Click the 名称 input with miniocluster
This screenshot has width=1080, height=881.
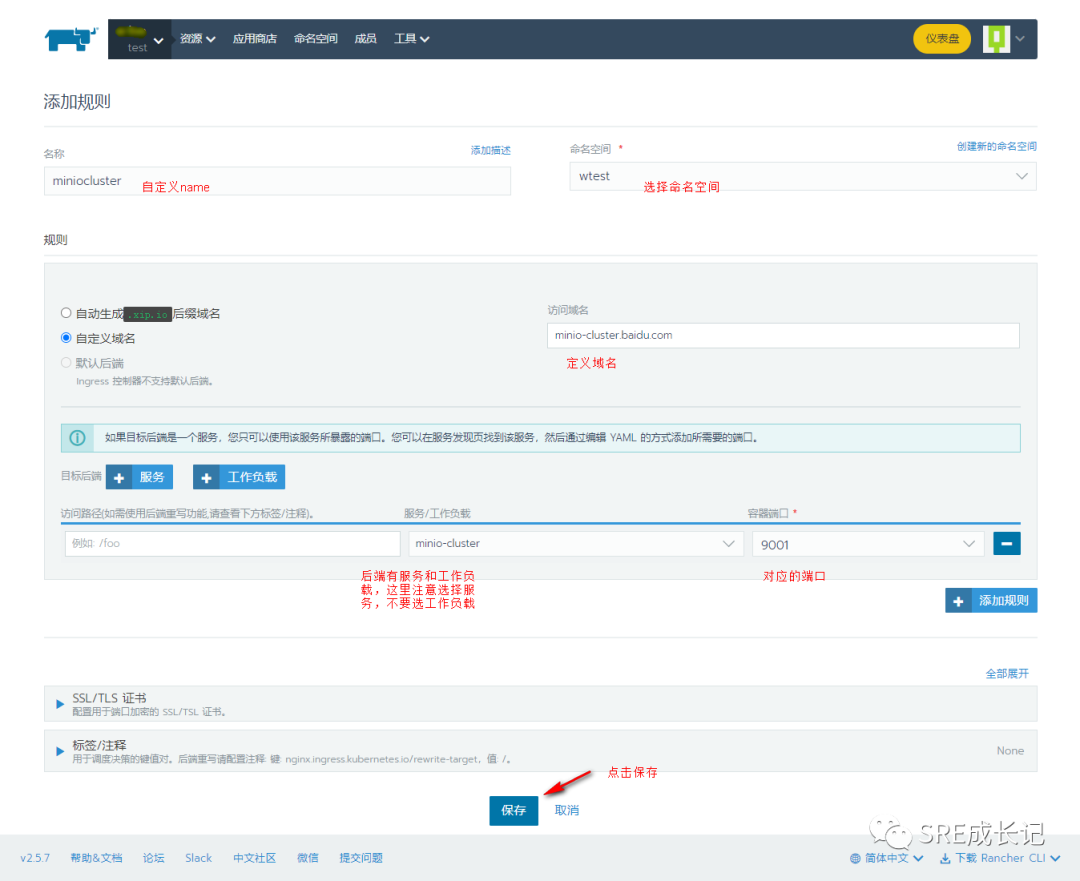(277, 181)
